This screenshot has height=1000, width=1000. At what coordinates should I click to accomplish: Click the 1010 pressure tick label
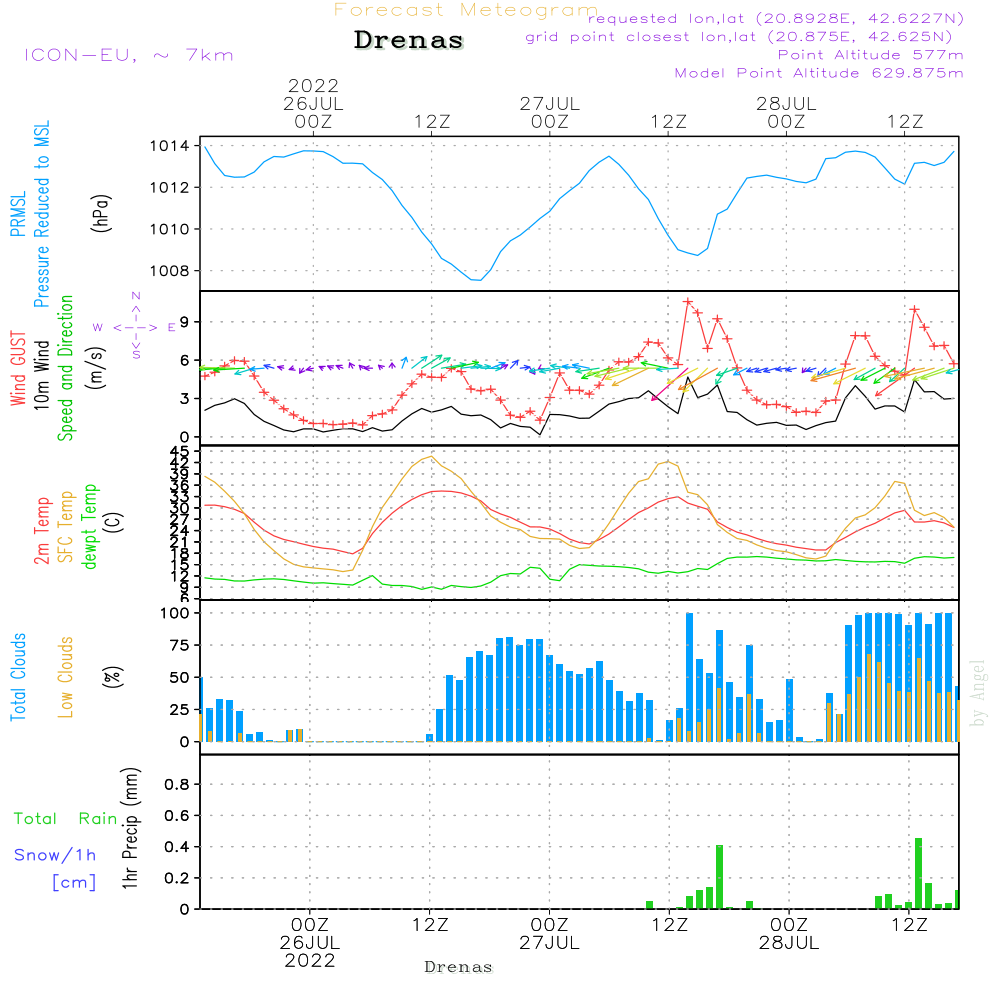[169, 229]
